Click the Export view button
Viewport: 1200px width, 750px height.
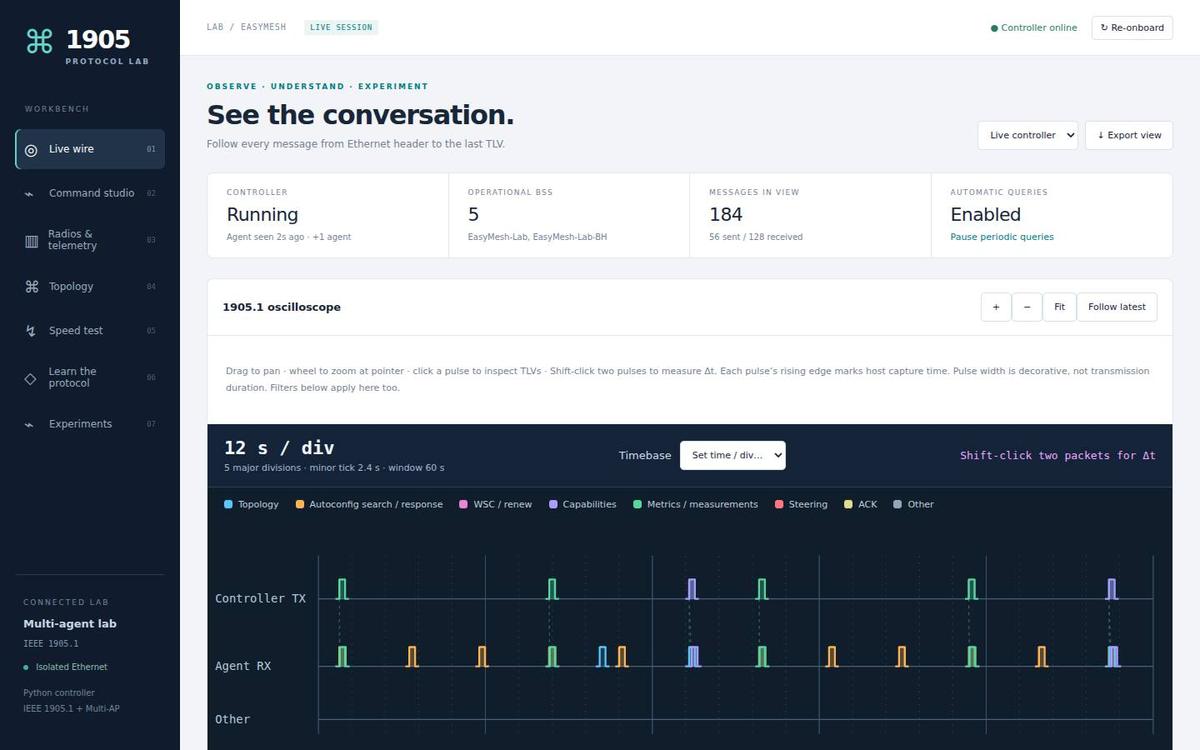[1129, 135]
